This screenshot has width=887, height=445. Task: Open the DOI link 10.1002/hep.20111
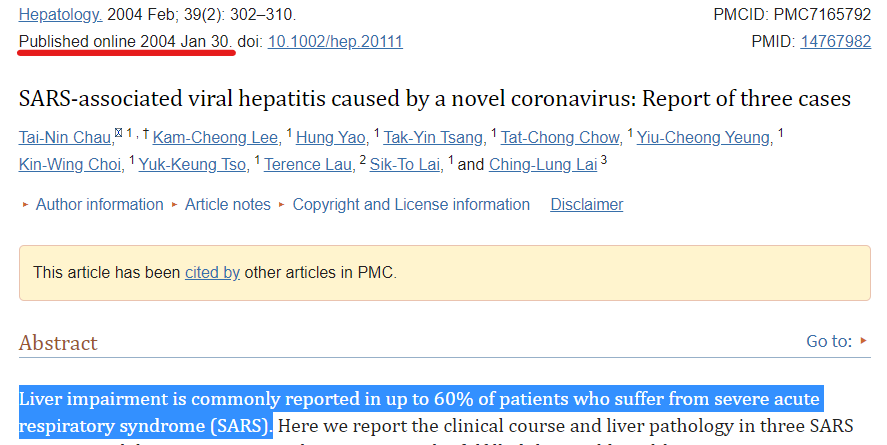[335, 42]
